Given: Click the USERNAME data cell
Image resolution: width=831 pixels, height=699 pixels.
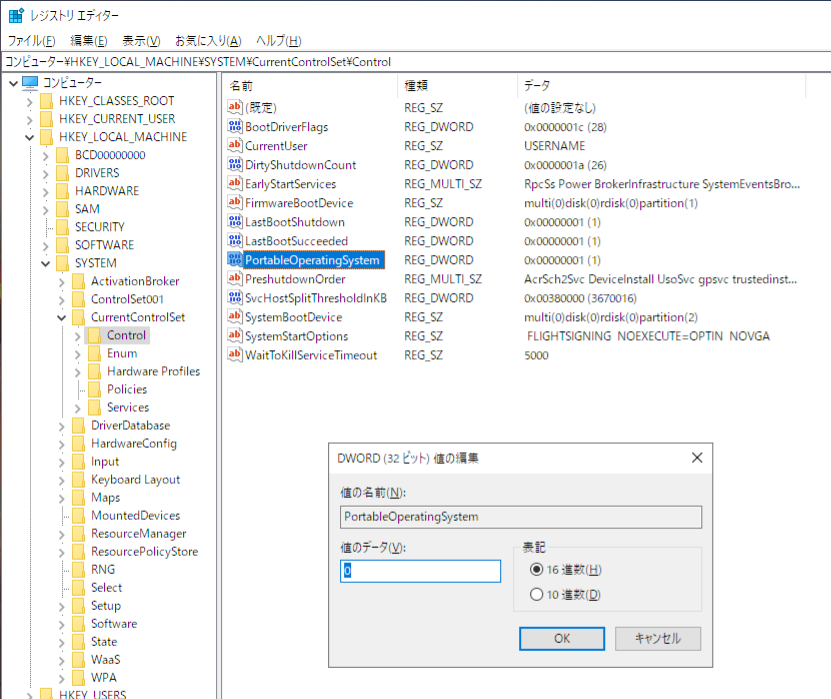Looking at the screenshot, I should 554,146.
